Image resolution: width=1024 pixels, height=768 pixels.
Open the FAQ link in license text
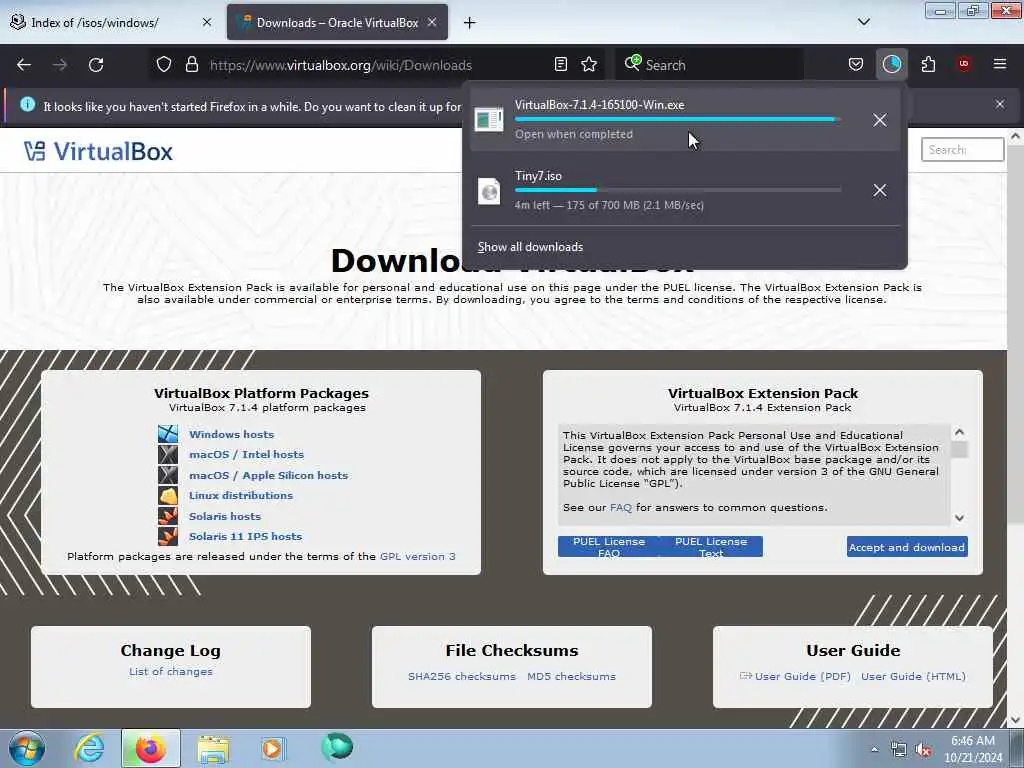click(621, 507)
